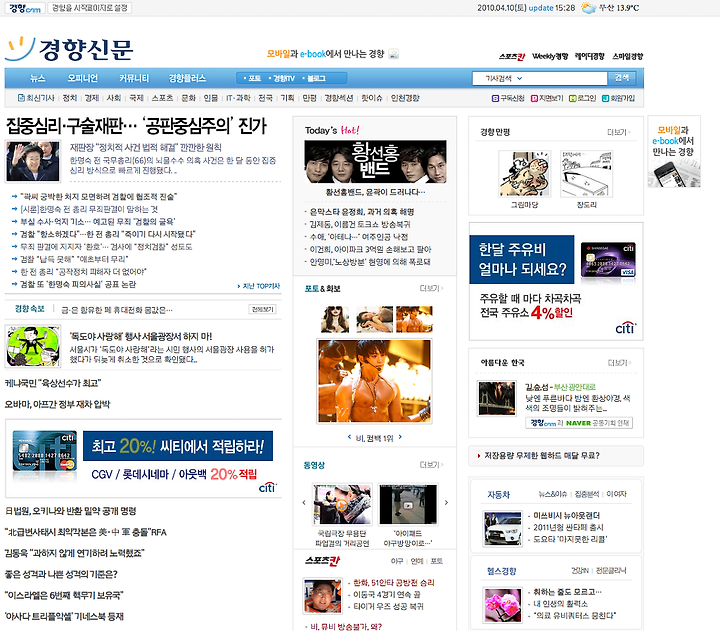Image resolution: width=720 pixels, height=631 pixels.
Task: Click previous arrow beside 비, 컴백 1위
Action: (x=349, y=437)
